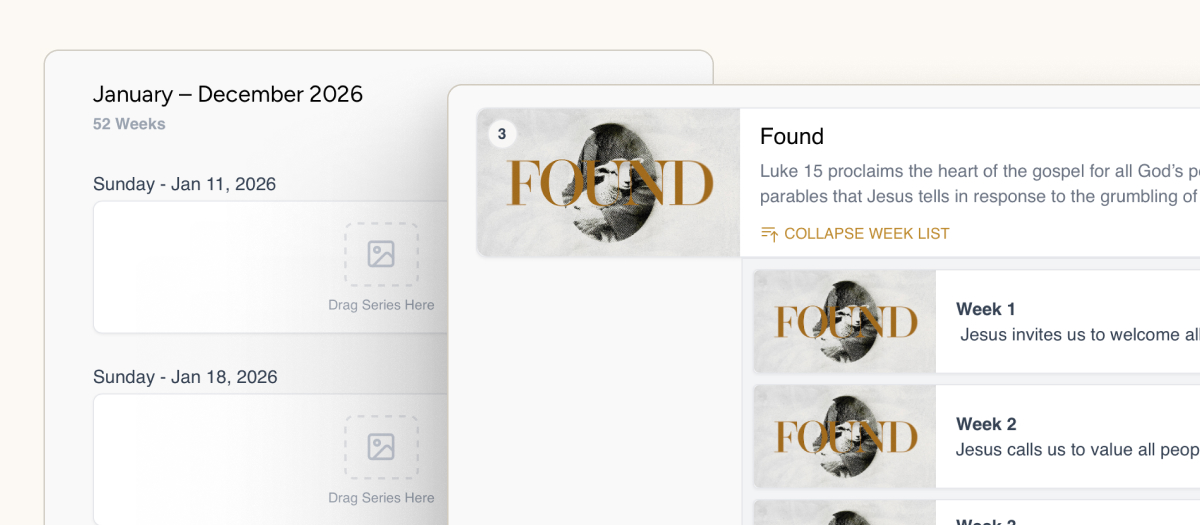Select the Week 1 Found thumbnail
The image size is (1200, 525).
845,321
